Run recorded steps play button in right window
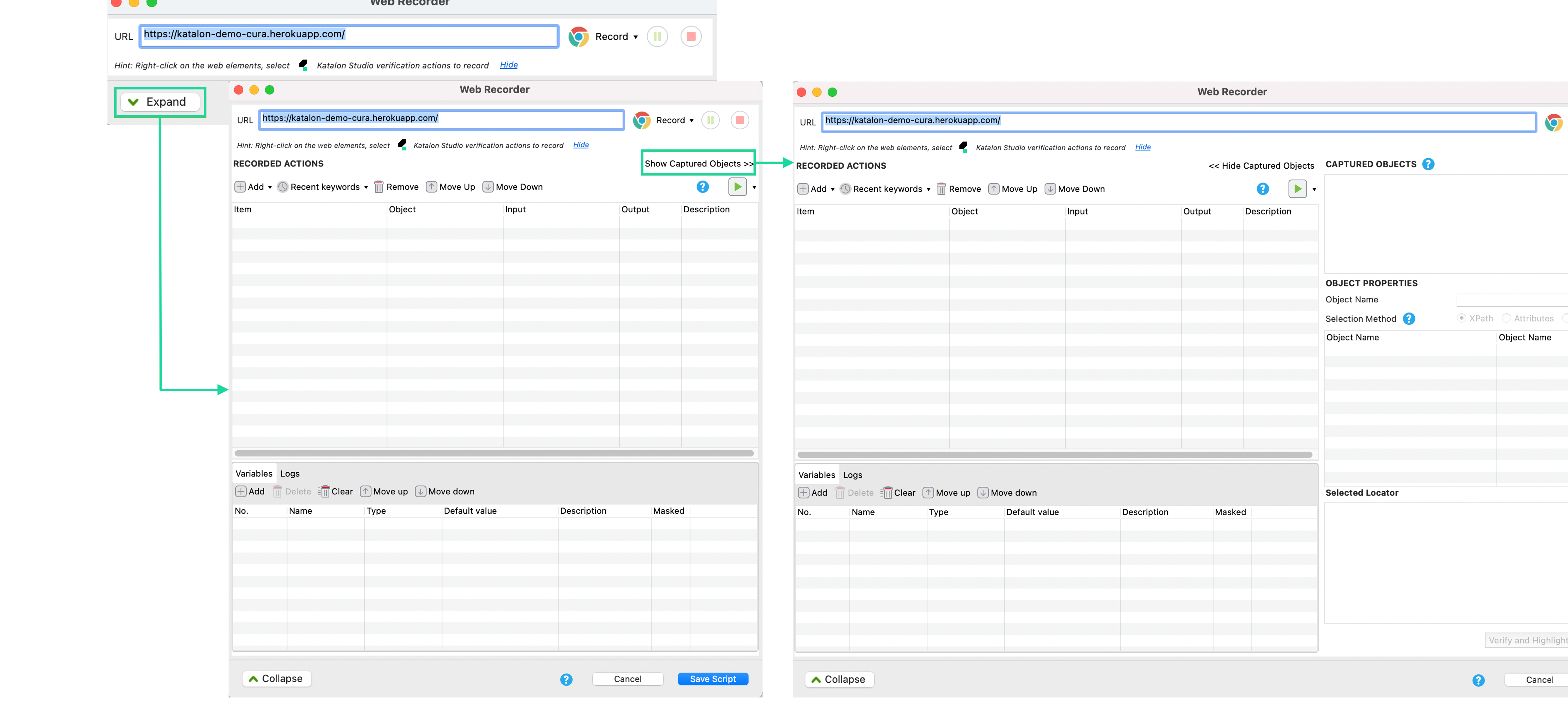This screenshot has height=711, width=1568. pyautogui.click(x=1297, y=189)
